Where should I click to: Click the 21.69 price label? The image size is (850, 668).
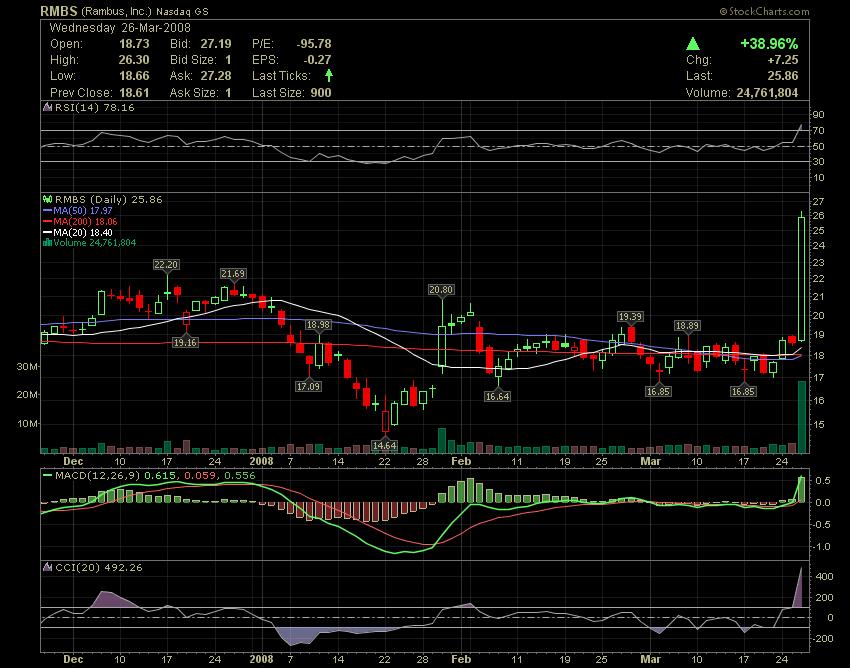pyautogui.click(x=233, y=274)
